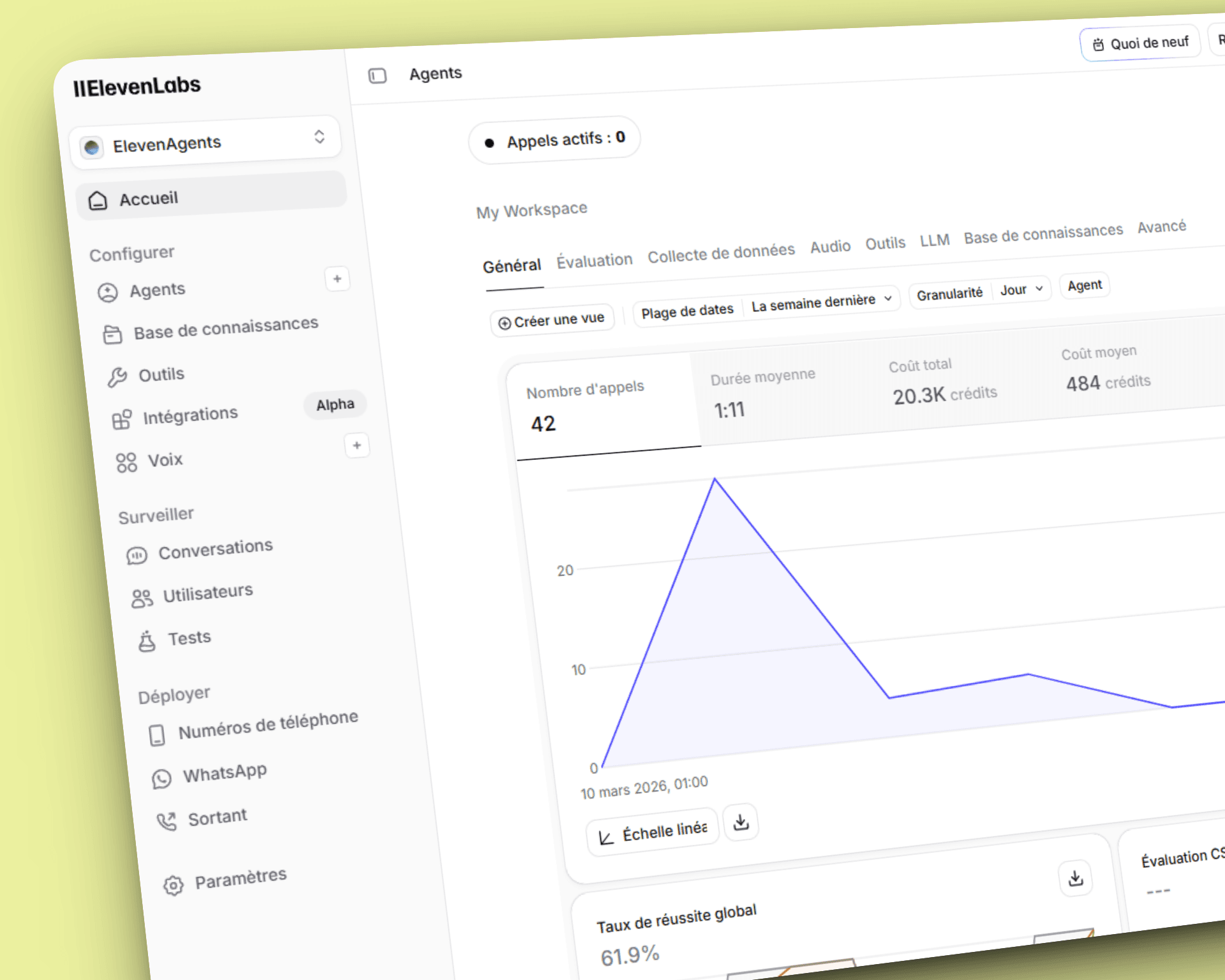The width and height of the screenshot is (1225, 980).
Task: Click the plus icon beside Agents
Action: pos(337,279)
